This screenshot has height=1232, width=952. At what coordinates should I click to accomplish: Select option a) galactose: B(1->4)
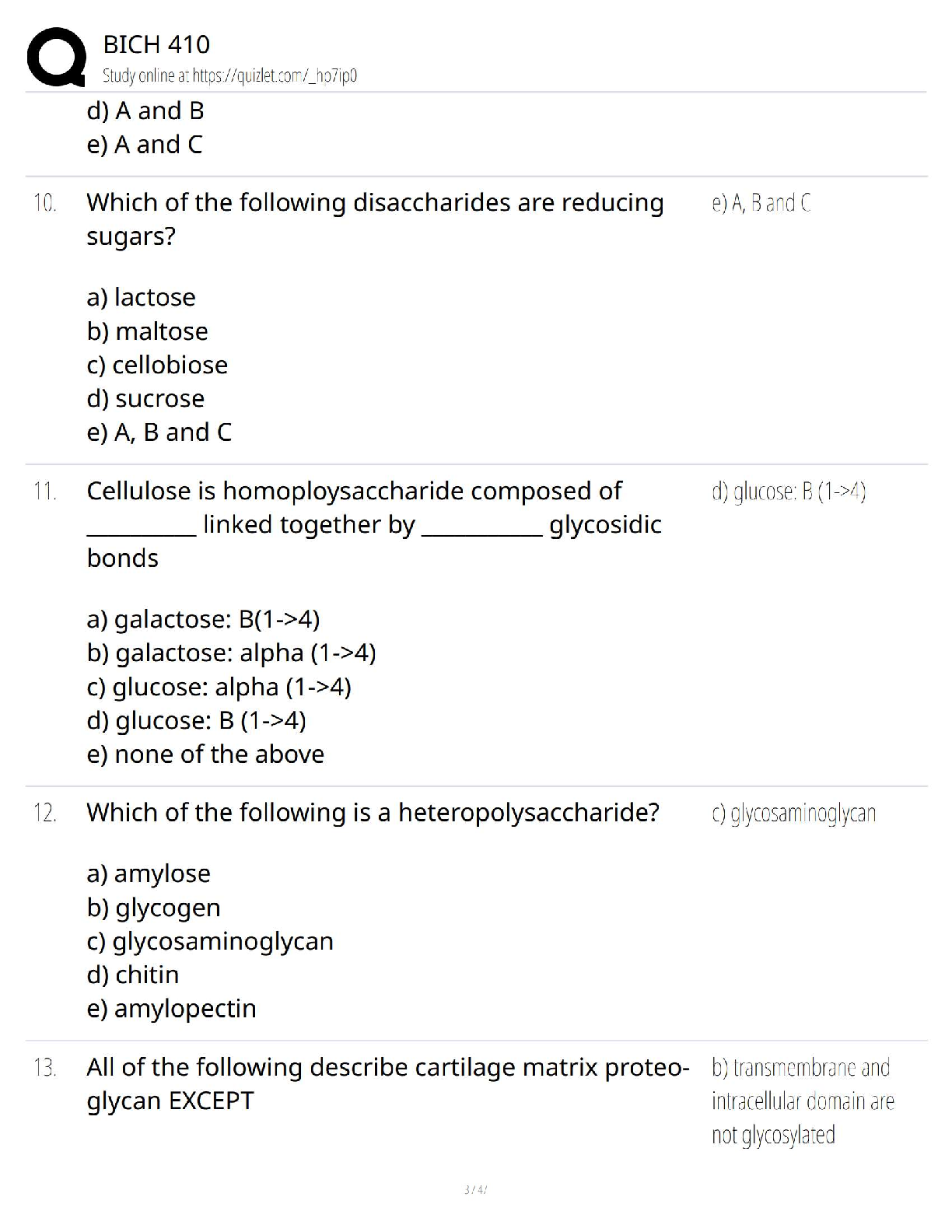[x=203, y=619]
